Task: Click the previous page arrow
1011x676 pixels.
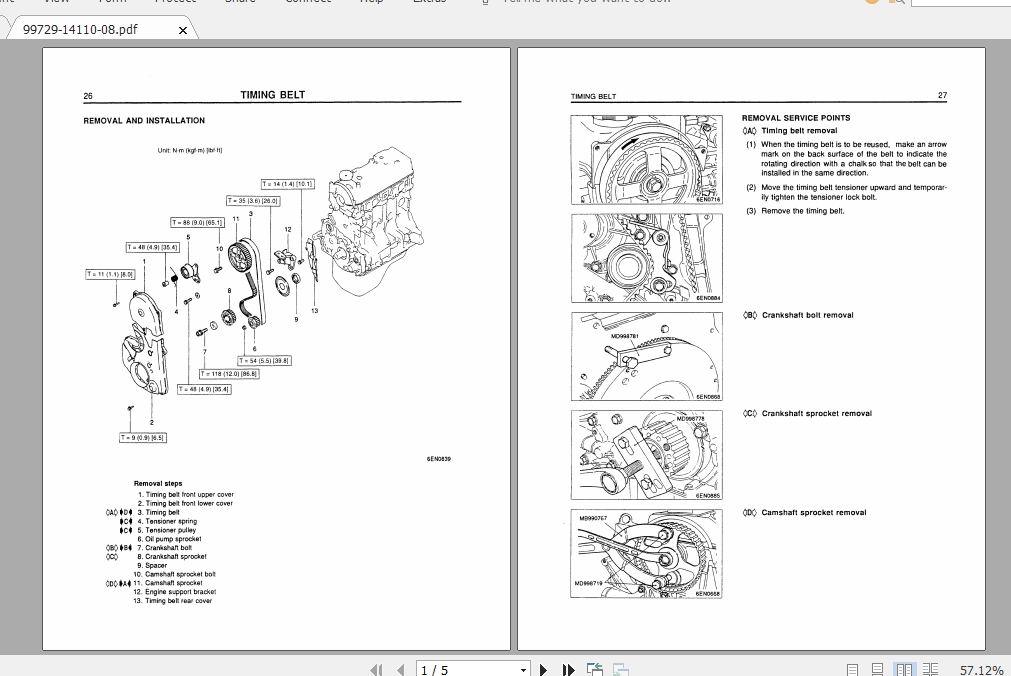Action: pos(401,670)
